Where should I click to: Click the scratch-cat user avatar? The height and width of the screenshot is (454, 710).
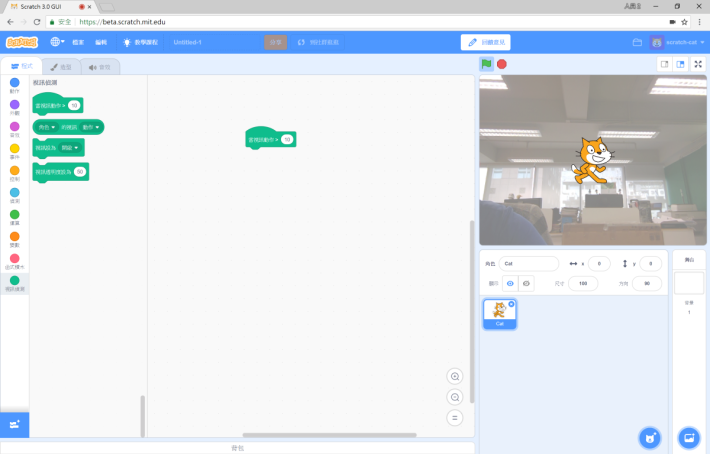coord(657,42)
